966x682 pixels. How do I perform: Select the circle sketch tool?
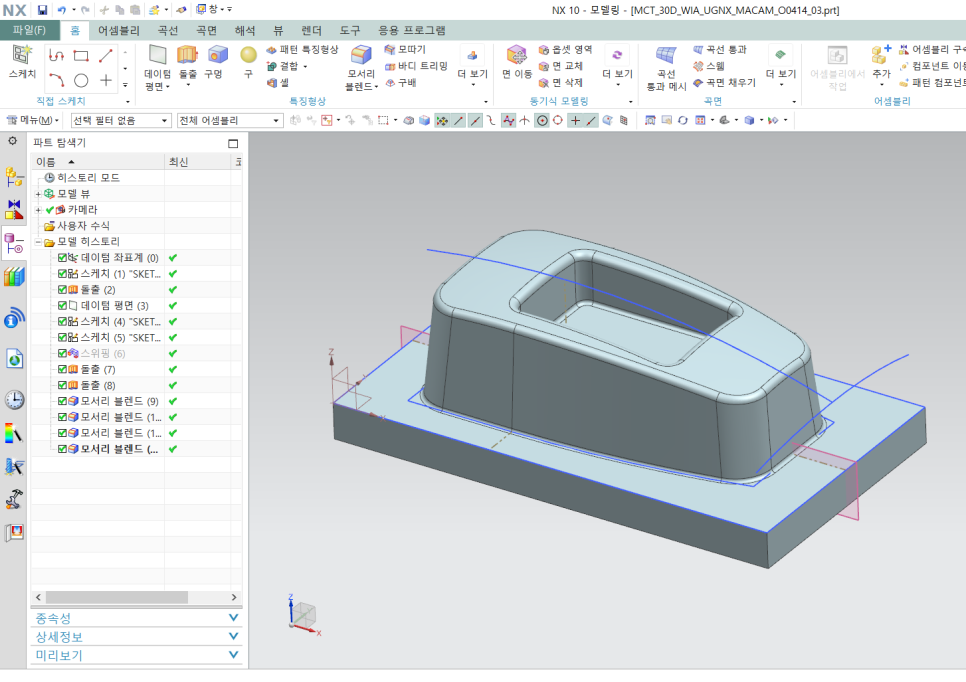click(x=81, y=80)
